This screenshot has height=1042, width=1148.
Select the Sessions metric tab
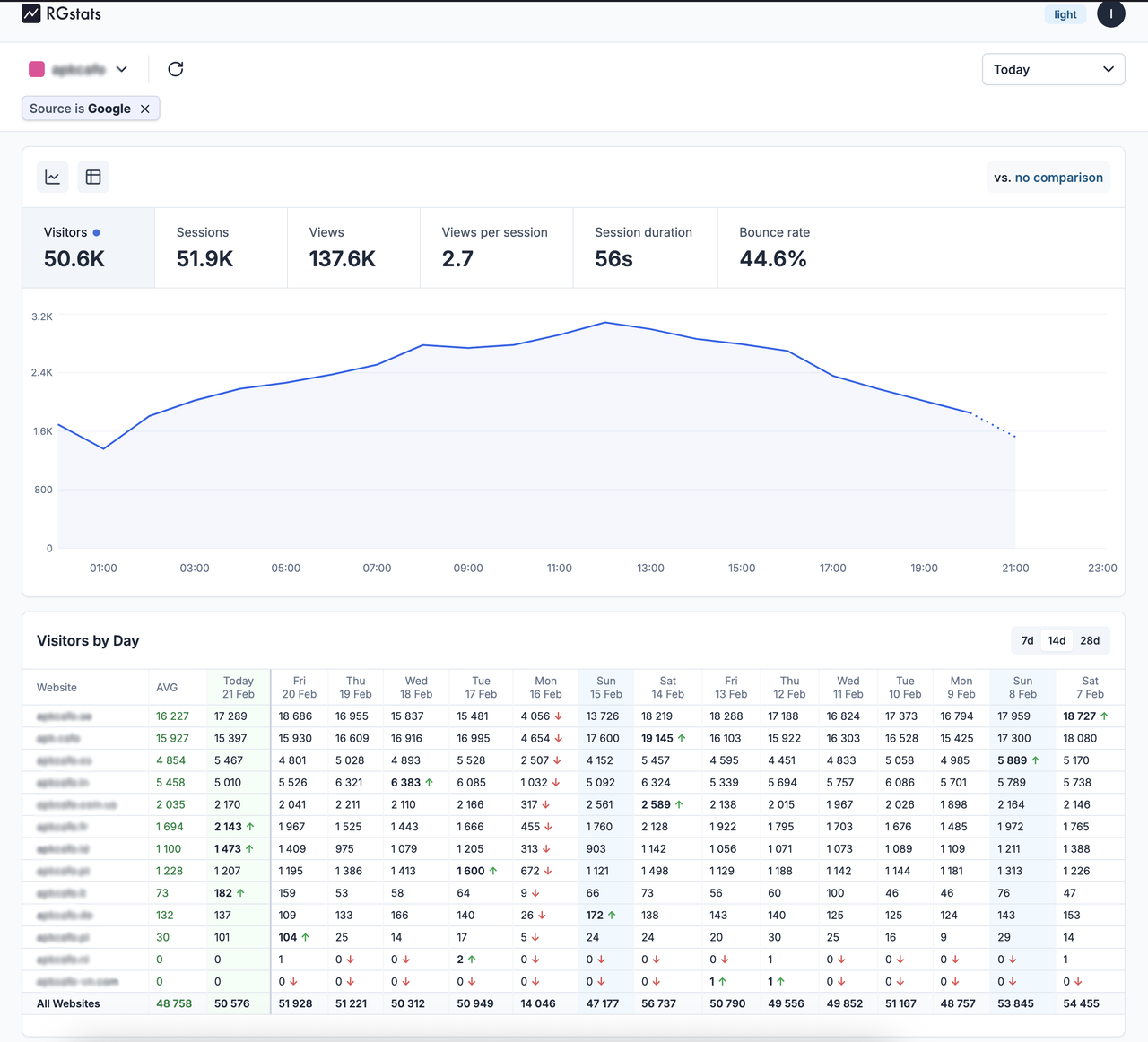[x=221, y=247]
